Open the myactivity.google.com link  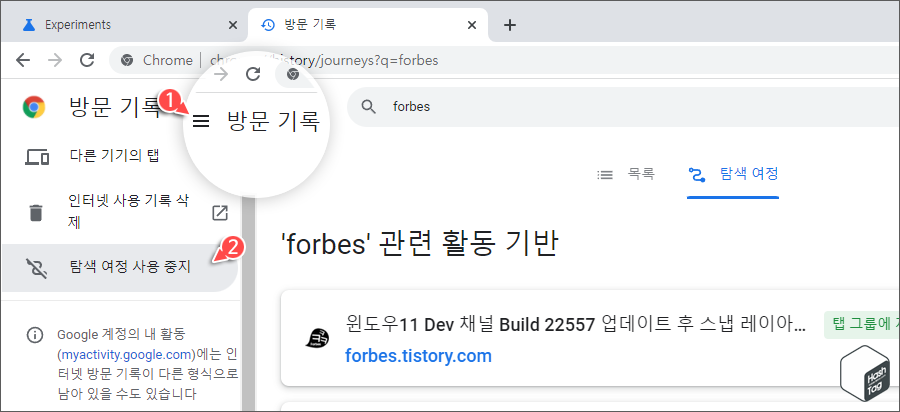(126, 353)
